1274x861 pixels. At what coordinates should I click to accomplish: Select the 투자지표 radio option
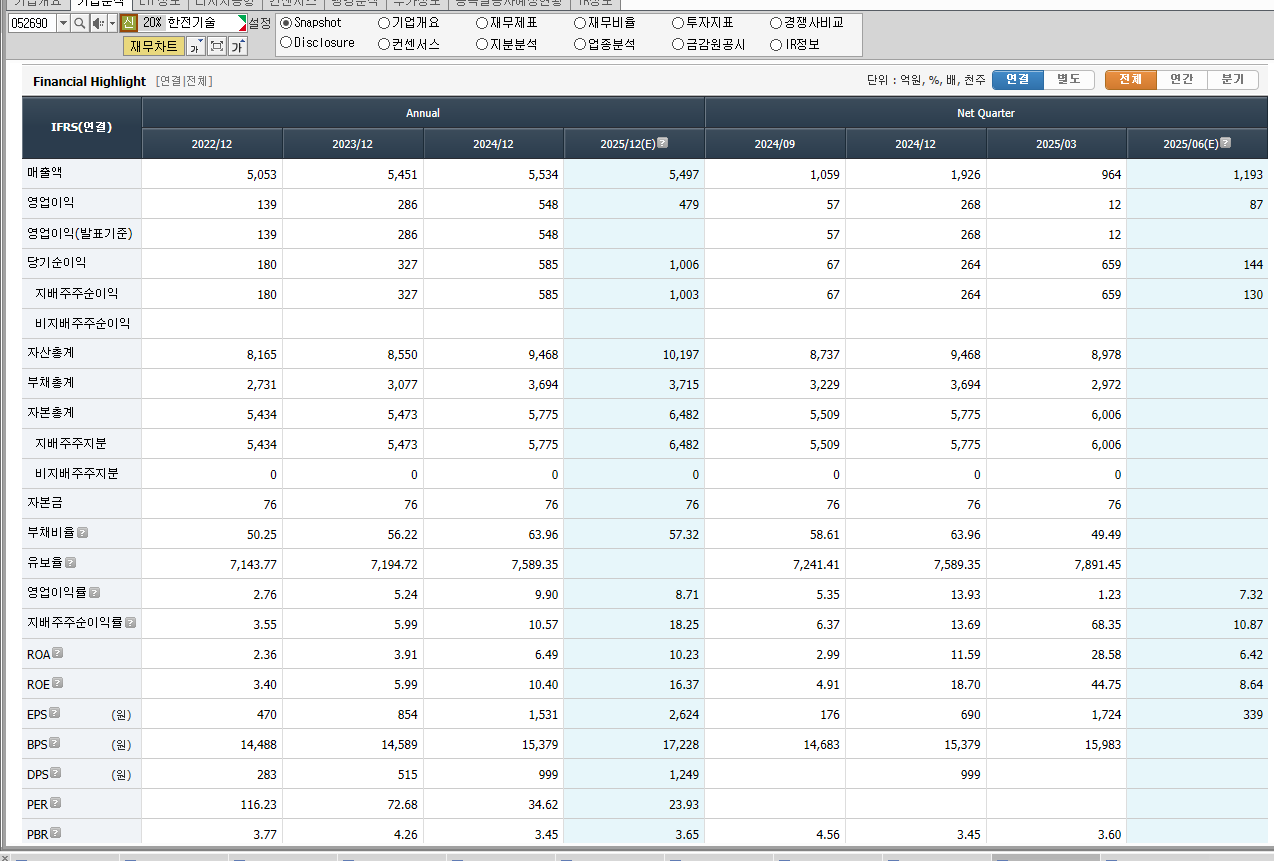[678, 22]
